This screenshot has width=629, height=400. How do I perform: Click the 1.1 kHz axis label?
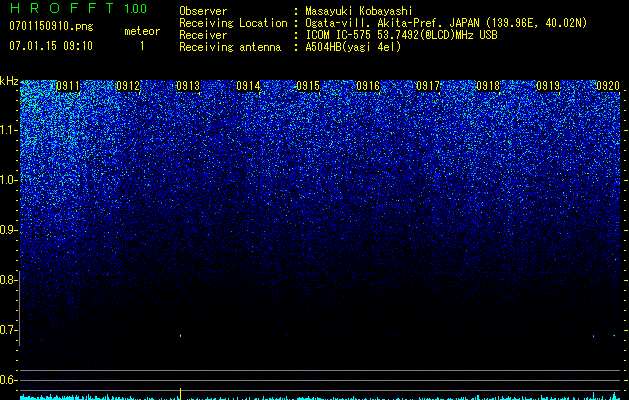(x=8, y=130)
